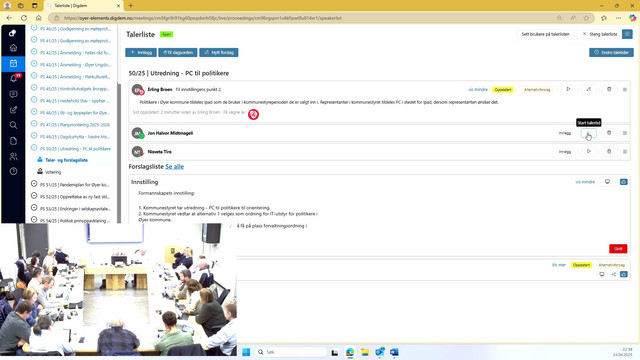Open the search icon in sidebar
This screenshot has width=640, height=360.
(x=13, y=125)
